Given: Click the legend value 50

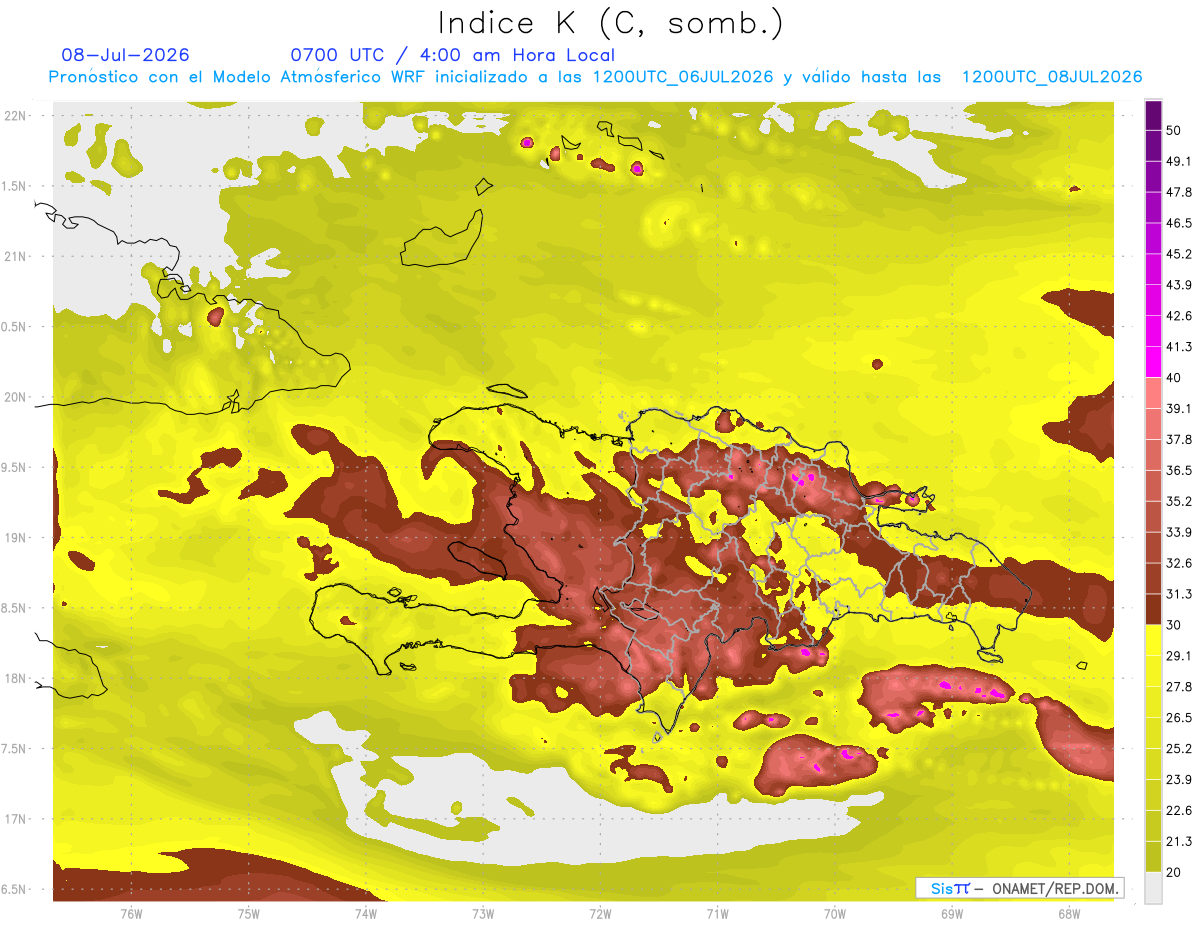Looking at the screenshot, I should tap(1173, 130).
